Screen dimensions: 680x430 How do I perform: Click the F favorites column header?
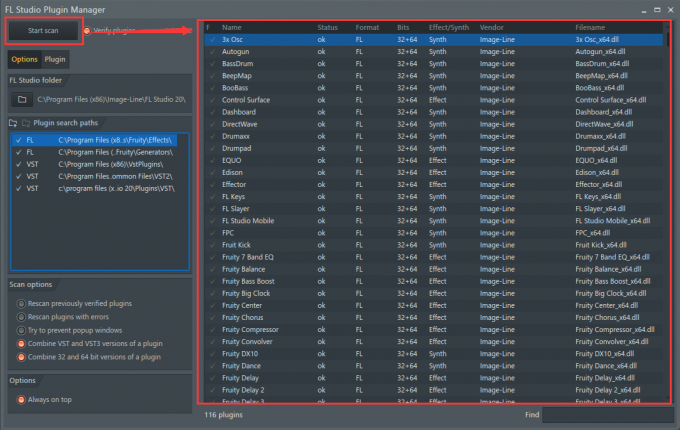208,27
